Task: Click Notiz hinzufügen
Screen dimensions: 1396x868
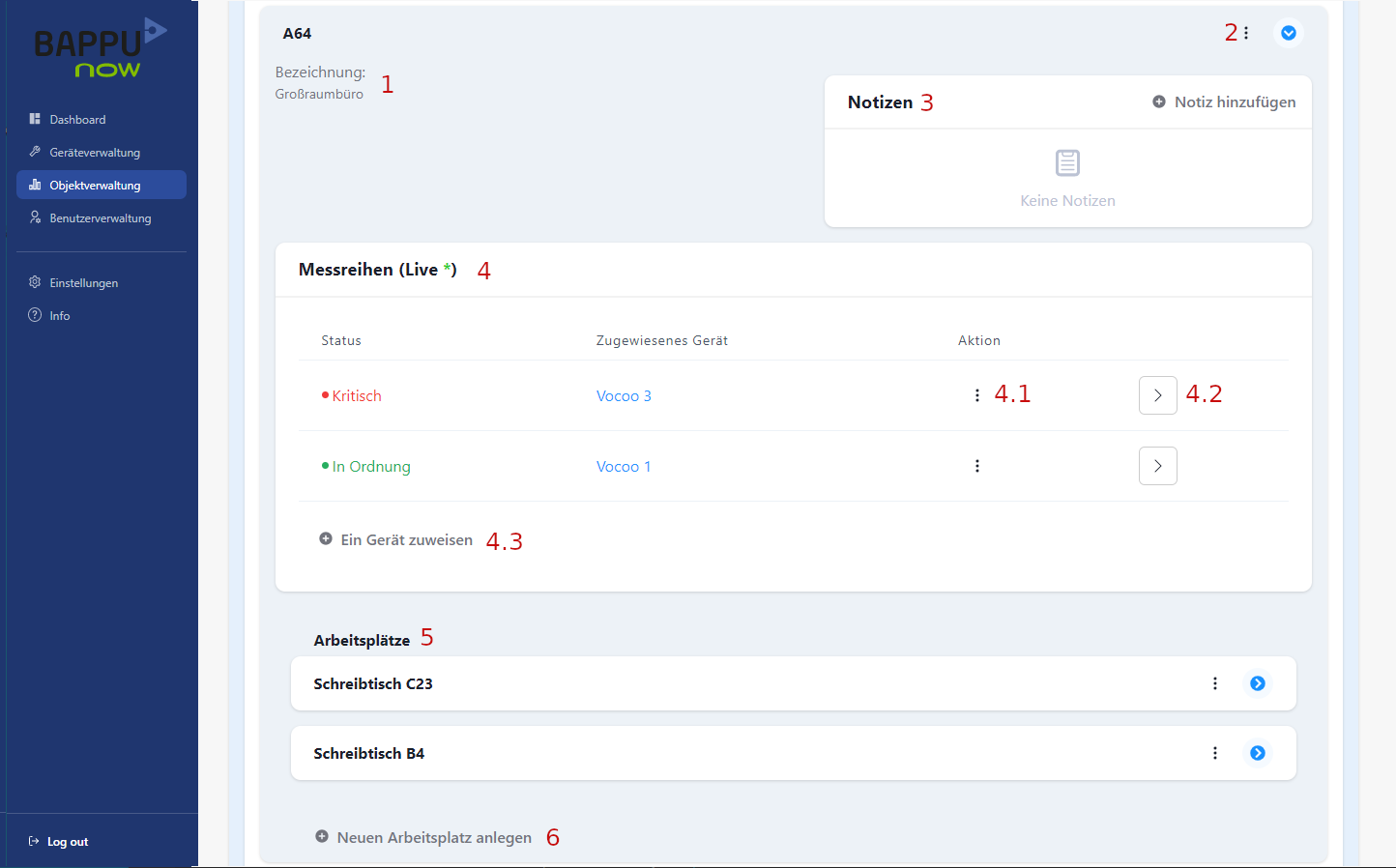Action: coord(1224,101)
